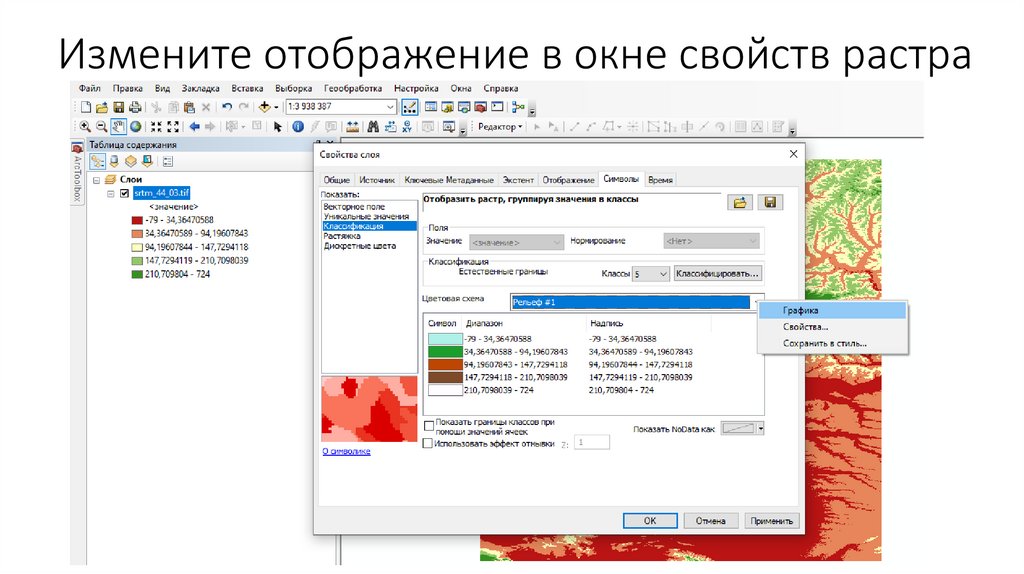The height and width of the screenshot is (574, 1024).
Task: Click the Undo arrow icon
Action: pos(227,107)
